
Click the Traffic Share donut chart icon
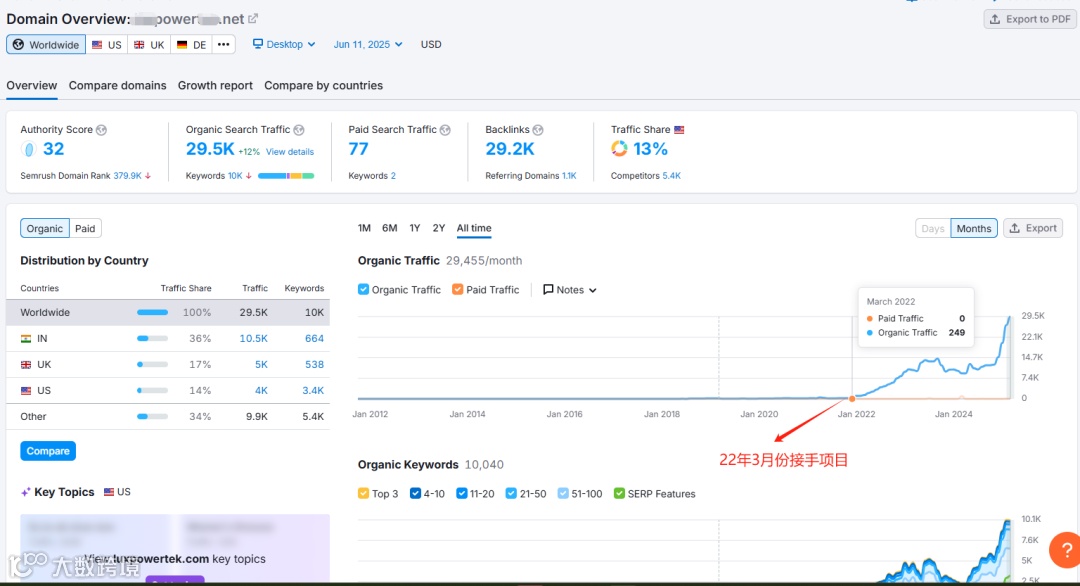[x=619, y=149]
